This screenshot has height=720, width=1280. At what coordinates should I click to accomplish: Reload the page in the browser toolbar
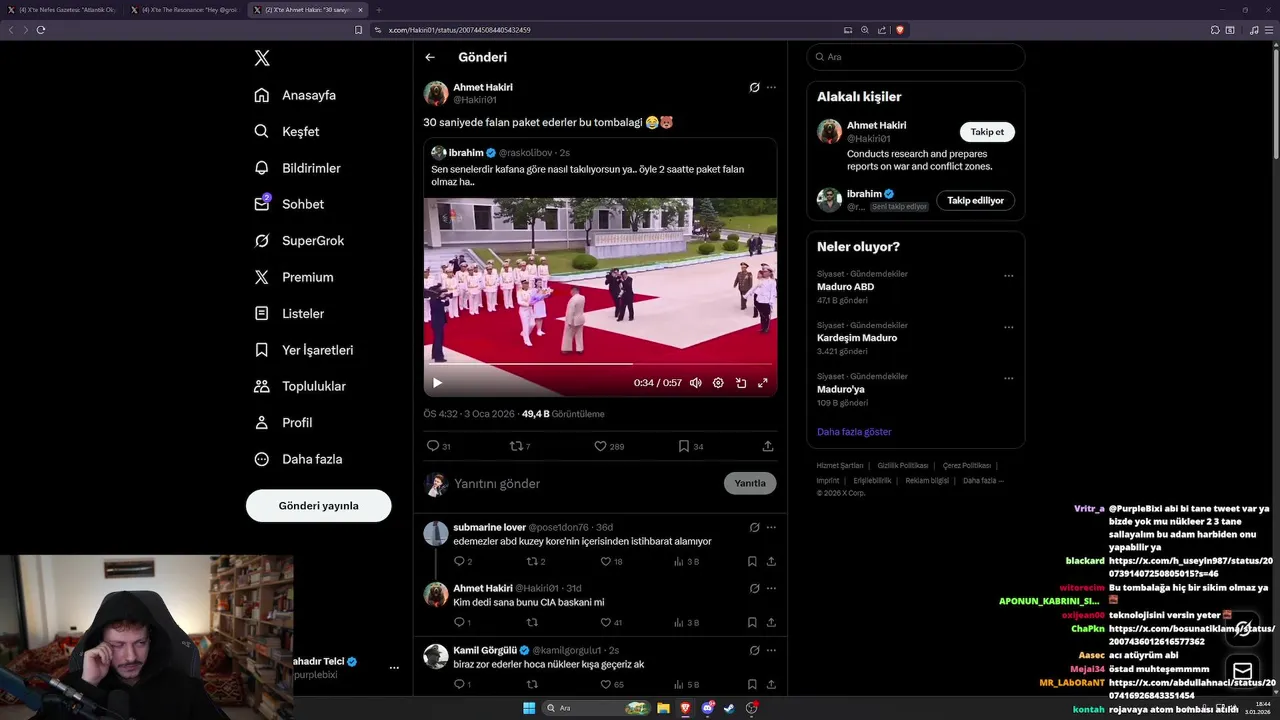pos(41,30)
